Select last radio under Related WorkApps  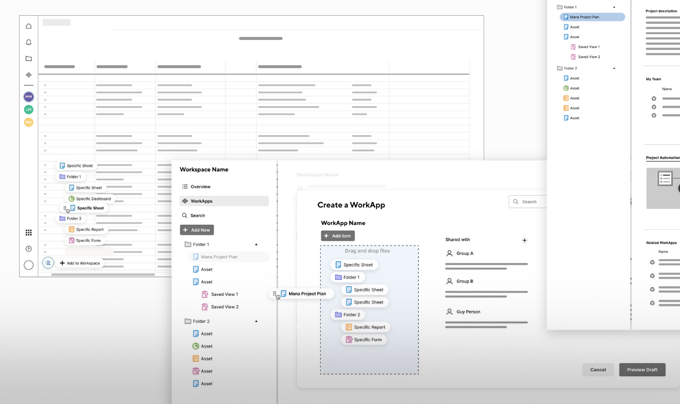[x=652, y=303]
